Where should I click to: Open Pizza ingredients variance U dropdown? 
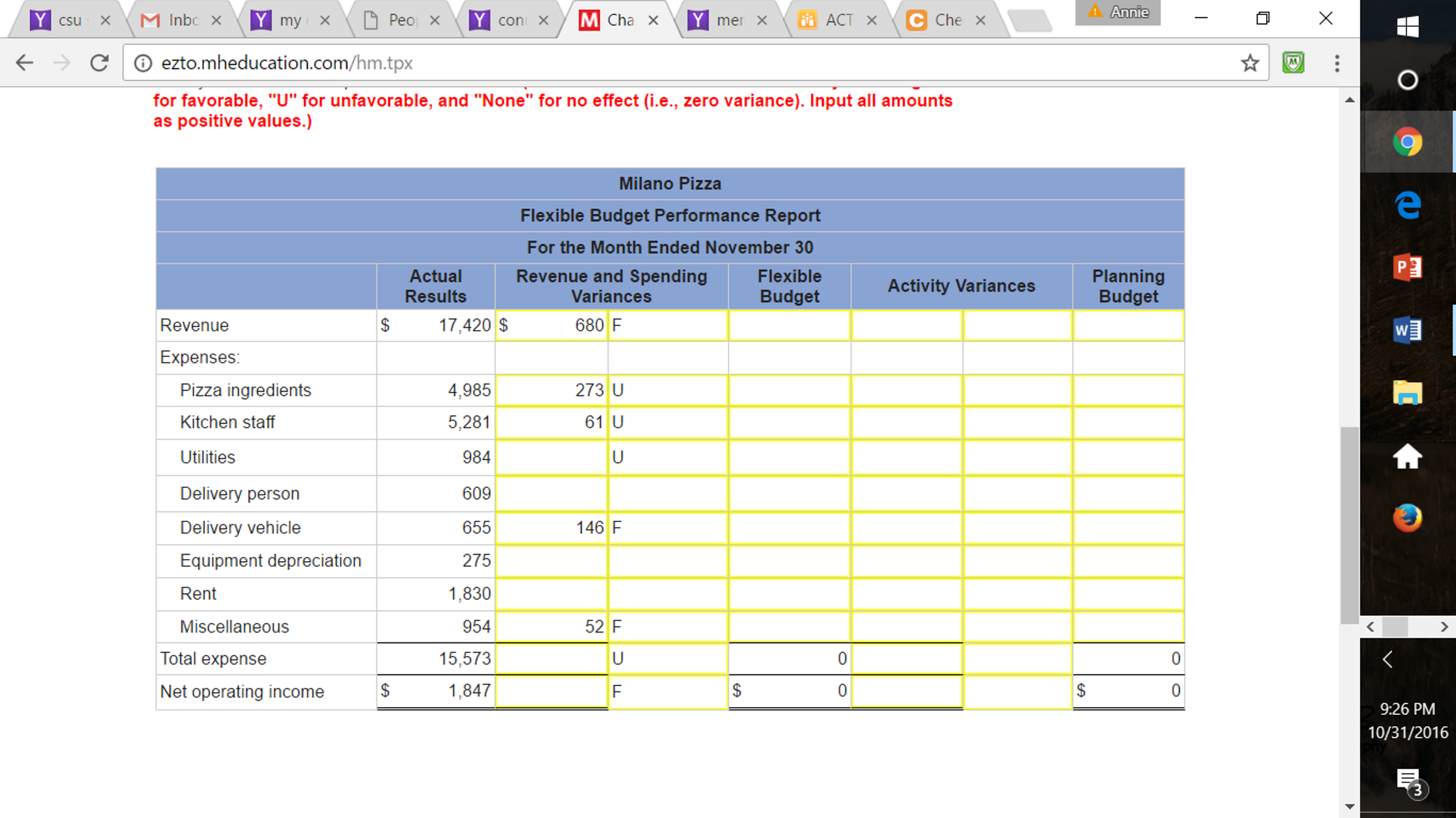click(x=668, y=390)
